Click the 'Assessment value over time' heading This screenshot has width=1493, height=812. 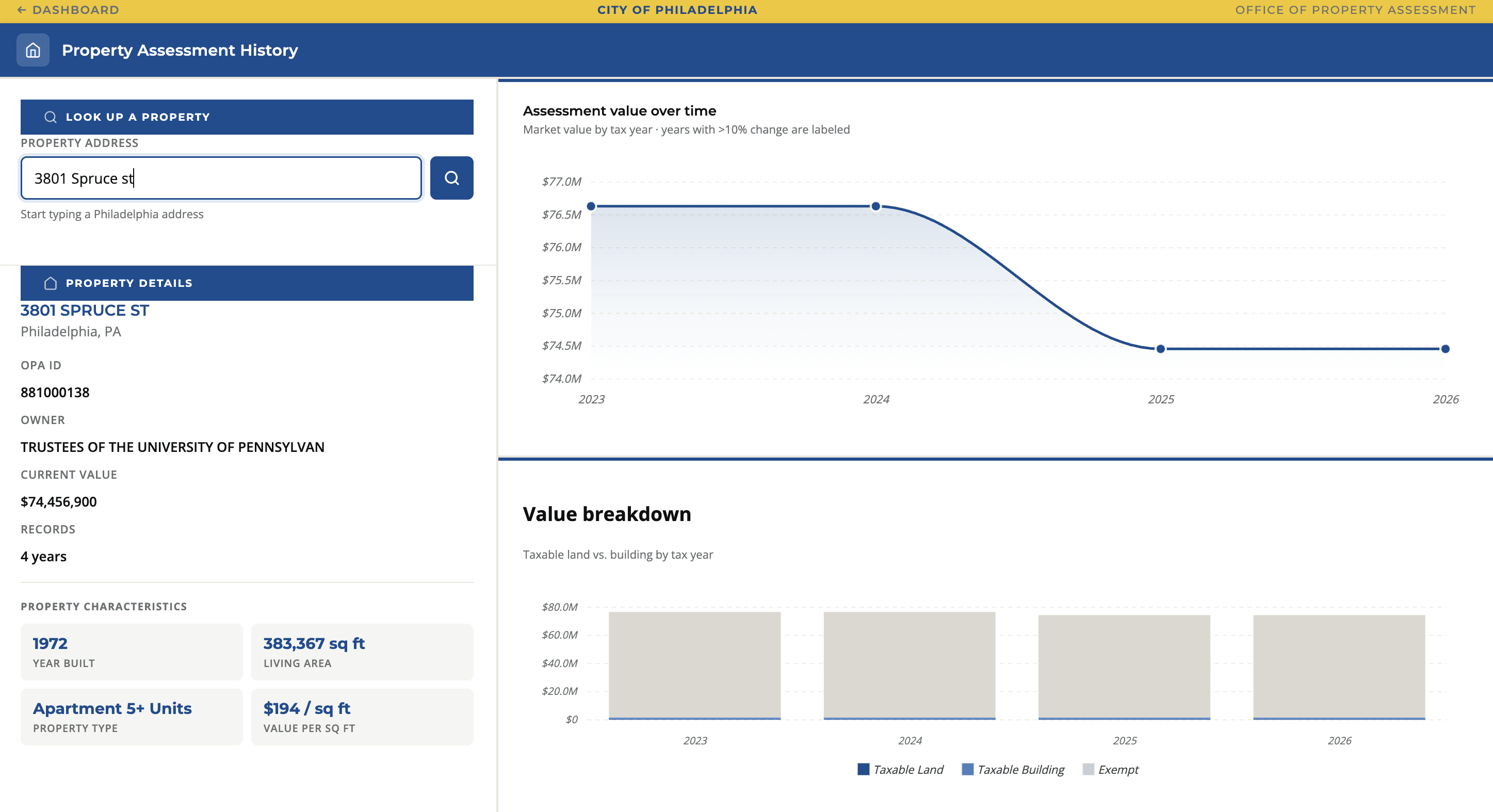[620, 111]
